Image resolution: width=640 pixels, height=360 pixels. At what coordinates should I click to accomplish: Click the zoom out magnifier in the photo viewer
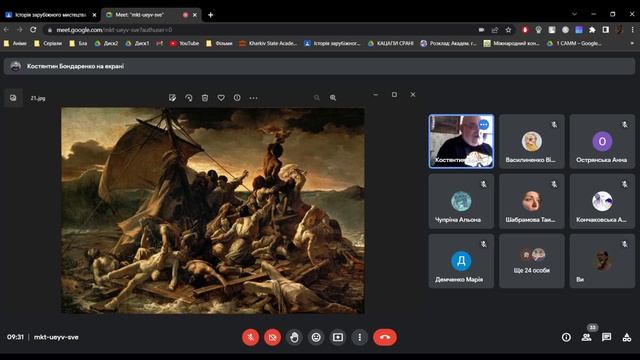point(317,98)
